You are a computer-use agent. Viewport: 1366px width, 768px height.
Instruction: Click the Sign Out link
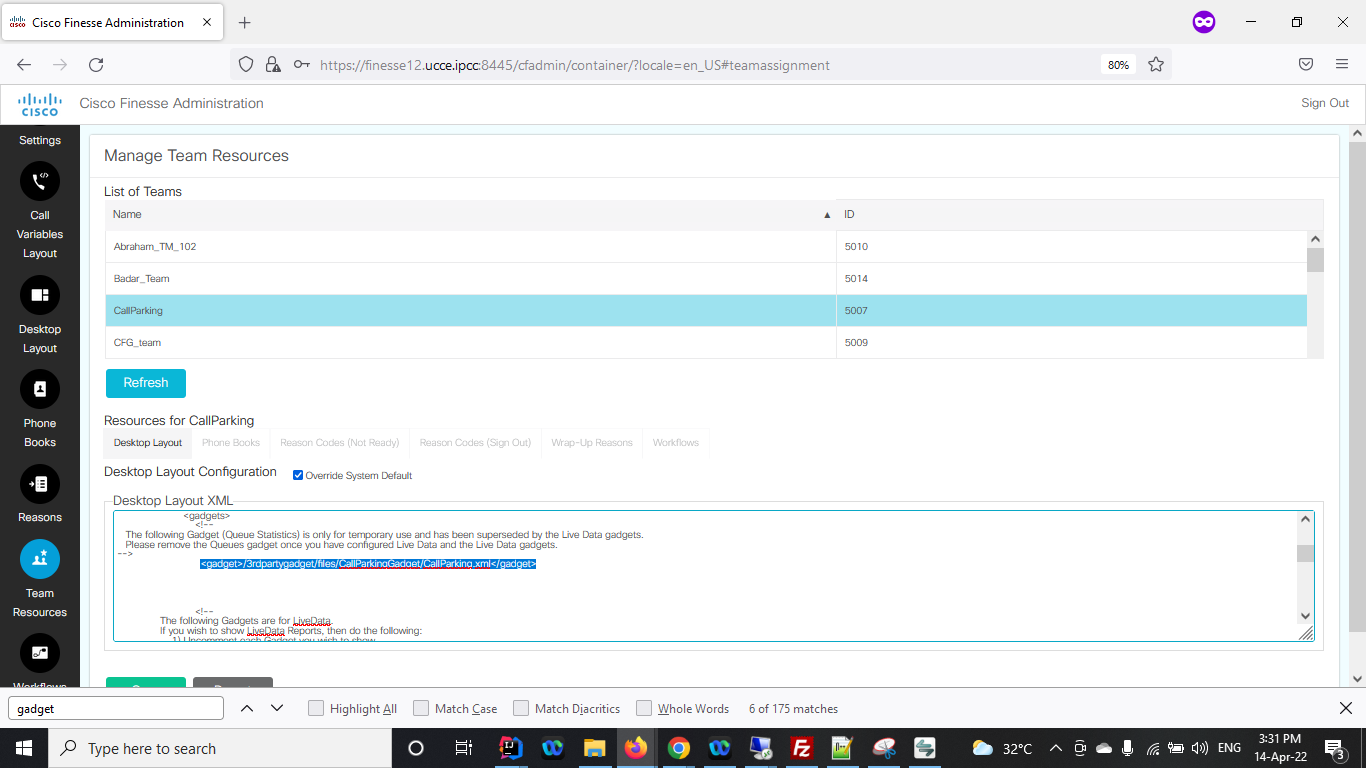coord(1324,103)
